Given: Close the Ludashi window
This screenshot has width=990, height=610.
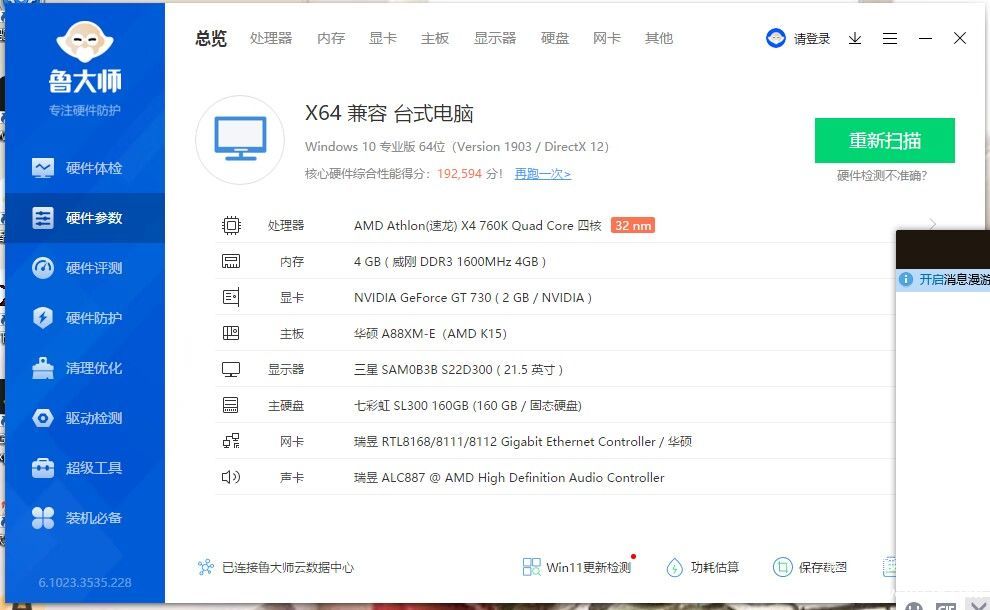Looking at the screenshot, I should [960, 39].
